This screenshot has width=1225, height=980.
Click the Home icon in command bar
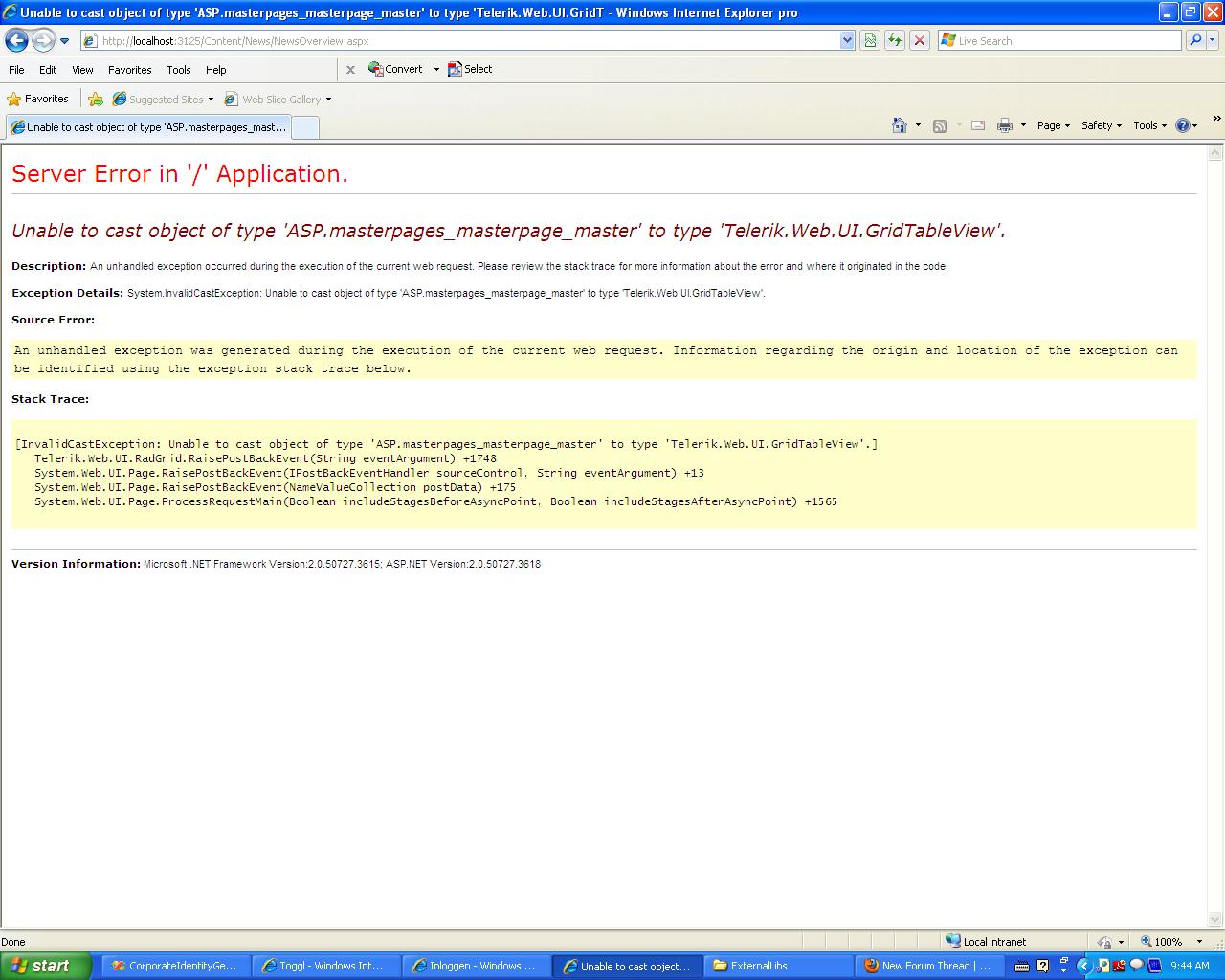coord(900,125)
